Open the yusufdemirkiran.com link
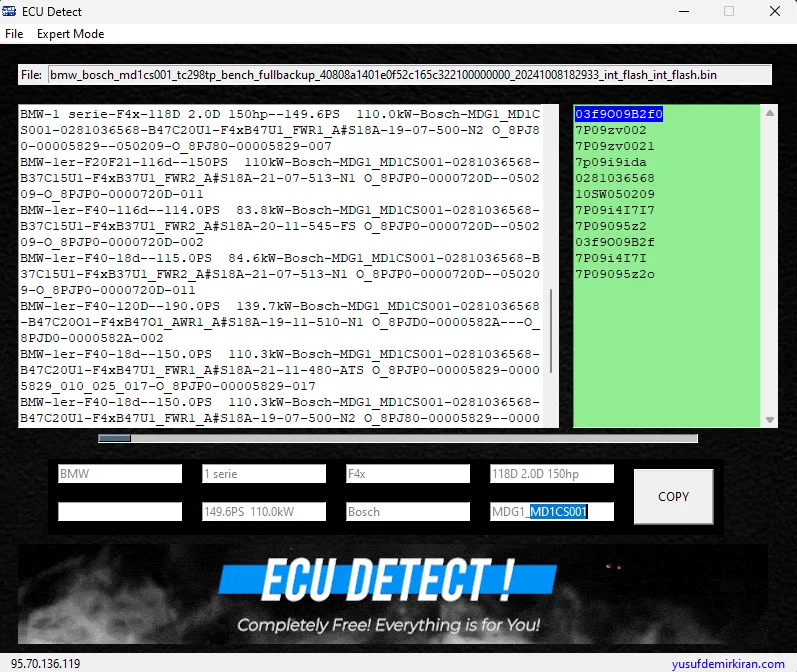The height and width of the screenshot is (672, 797). pyautogui.click(x=728, y=663)
